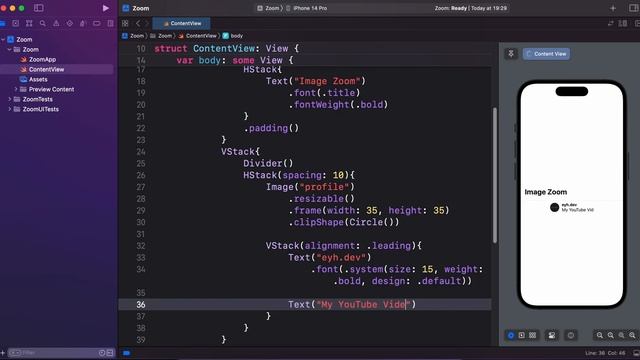Screen dimensions: 640x360
Task: Toggle the adjust editor options icon
Action: pyautogui.click(x=623, y=23)
